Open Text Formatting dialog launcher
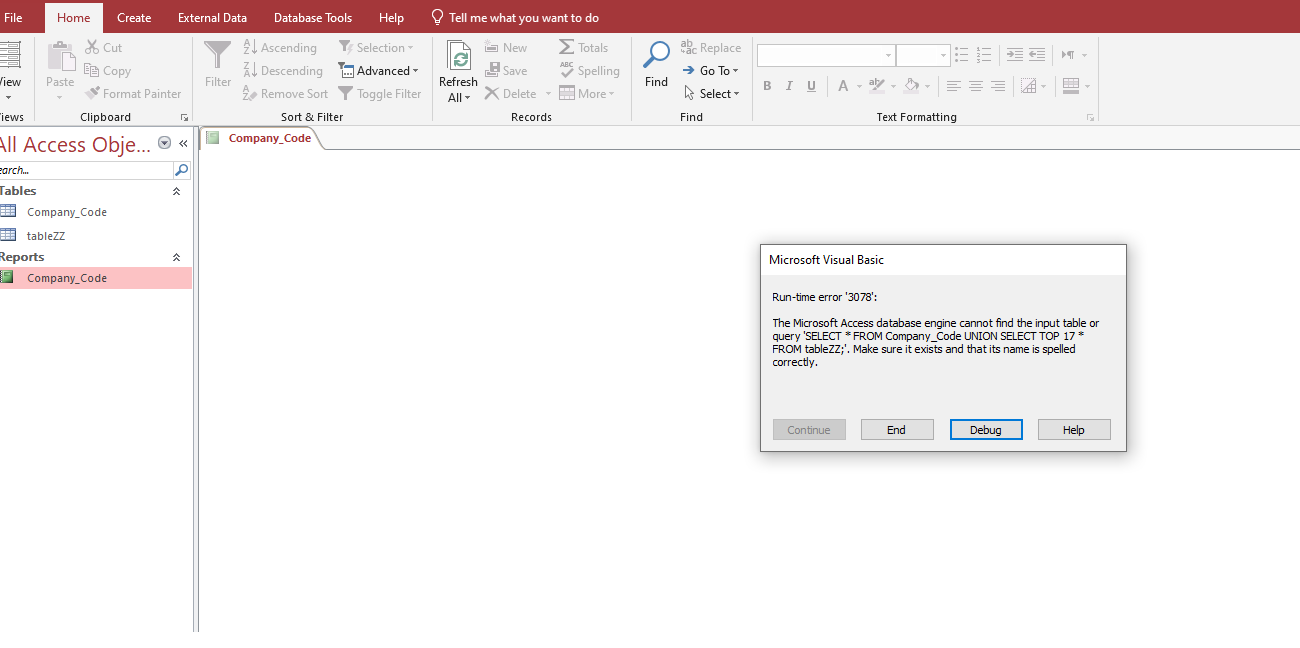This screenshot has width=1300, height=648. [x=1090, y=118]
